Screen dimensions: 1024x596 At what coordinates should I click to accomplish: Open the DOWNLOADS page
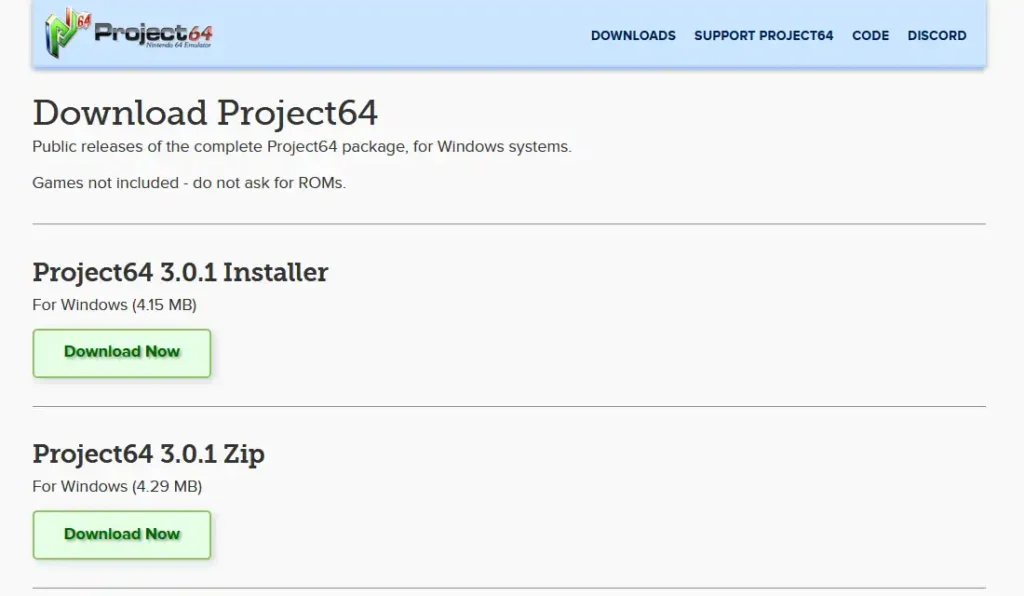coord(633,35)
